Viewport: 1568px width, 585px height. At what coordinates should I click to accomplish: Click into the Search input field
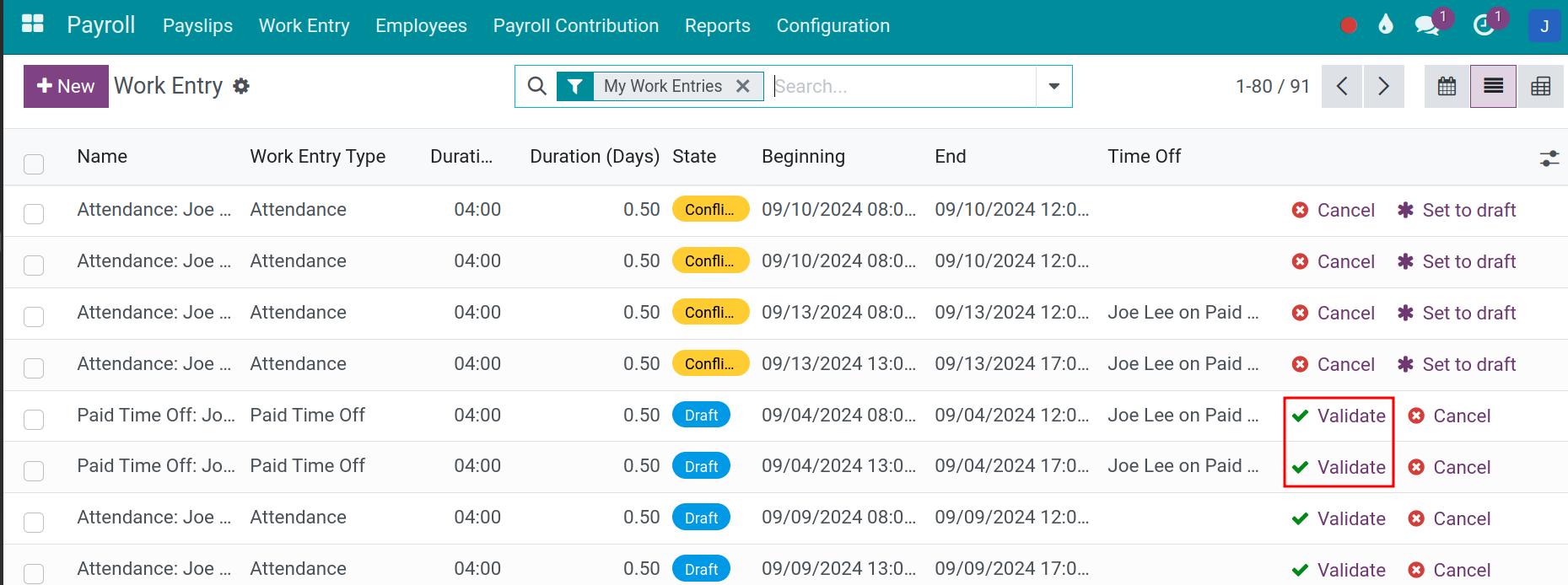tap(903, 86)
